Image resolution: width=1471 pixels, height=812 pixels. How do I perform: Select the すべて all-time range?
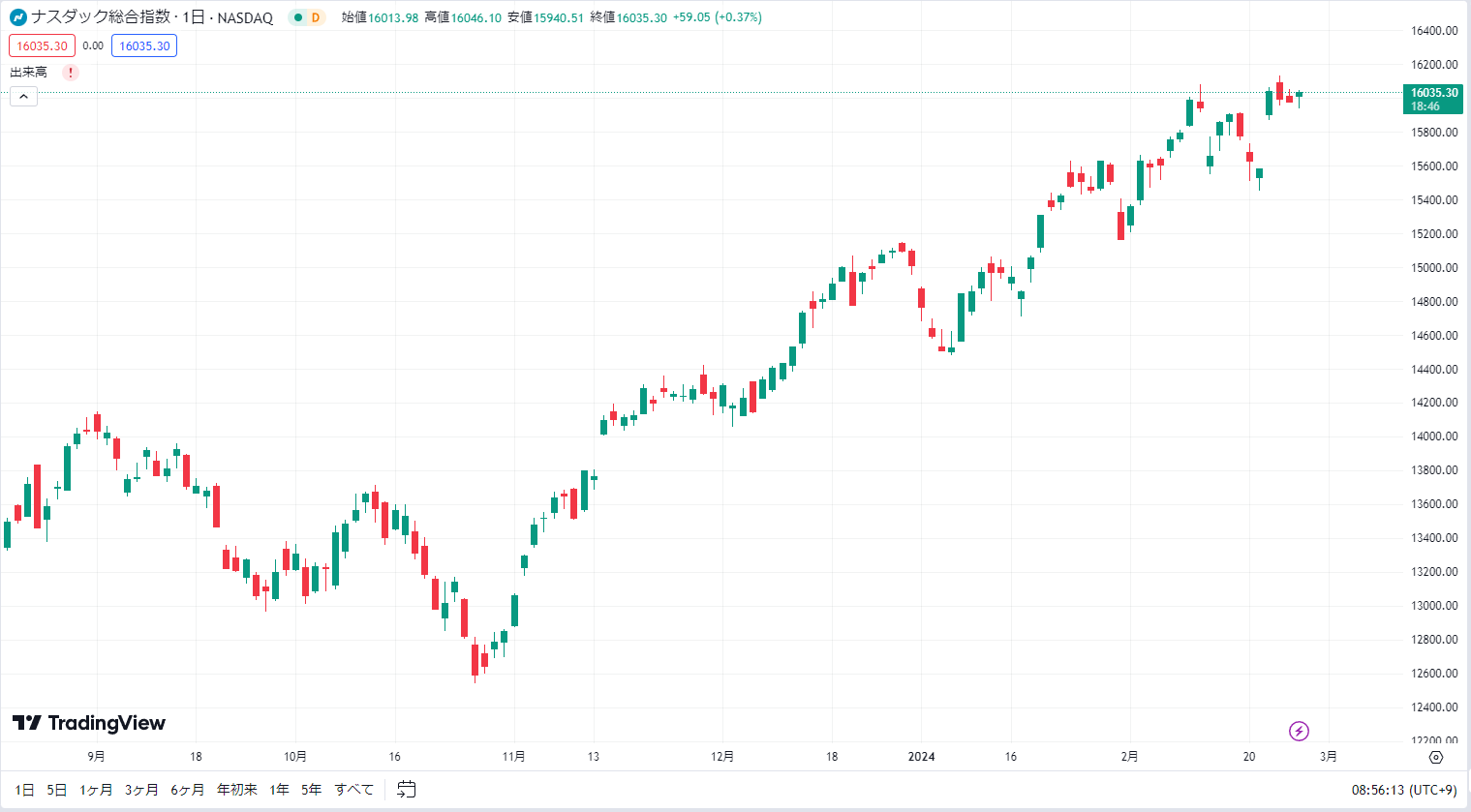tap(354, 790)
